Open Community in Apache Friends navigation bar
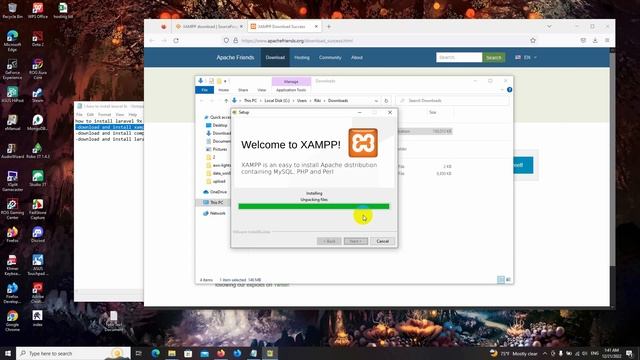This screenshot has width=640, height=360. pyautogui.click(x=330, y=58)
